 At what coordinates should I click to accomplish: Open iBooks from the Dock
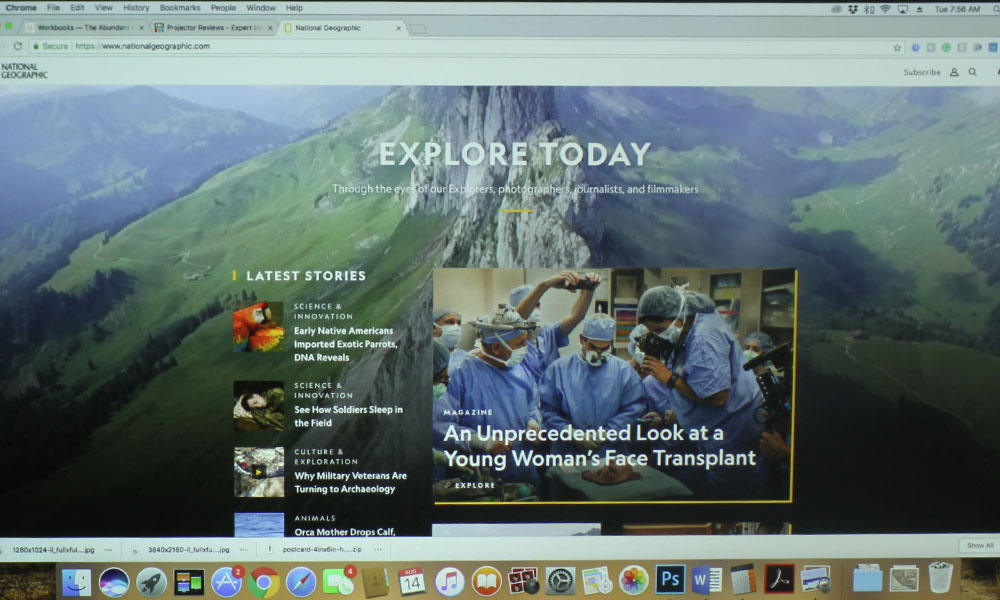point(487,582)
